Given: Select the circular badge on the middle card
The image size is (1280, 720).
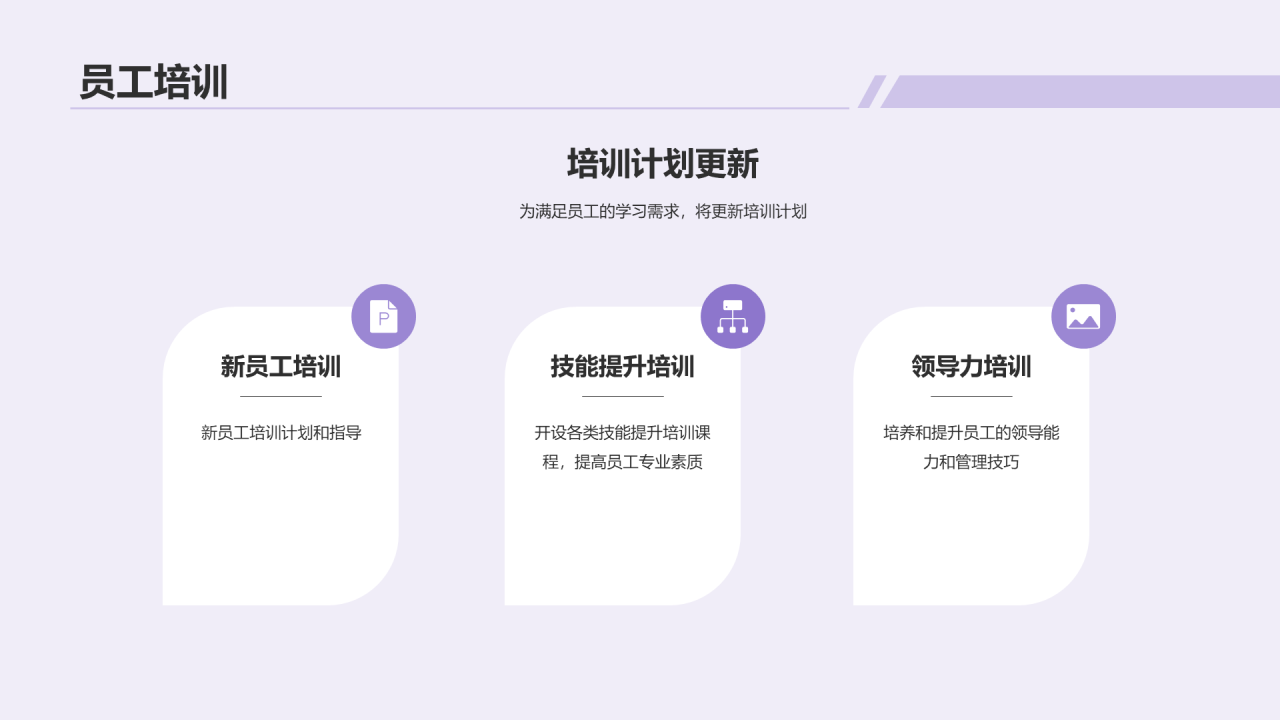Looking at the screenshot, I should (733, 315).
